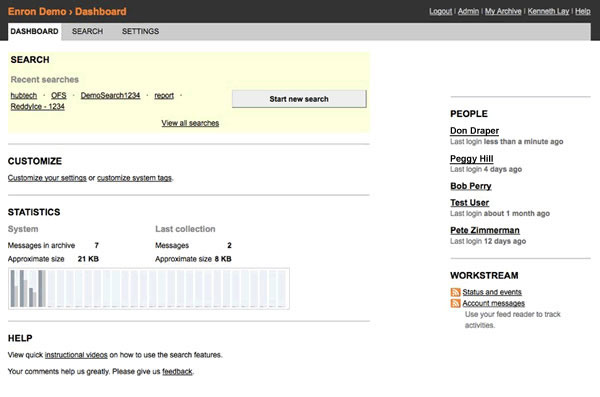Click RSS icon for Status and events
Viewport: 600px width, 397px height.
point(455,292)
